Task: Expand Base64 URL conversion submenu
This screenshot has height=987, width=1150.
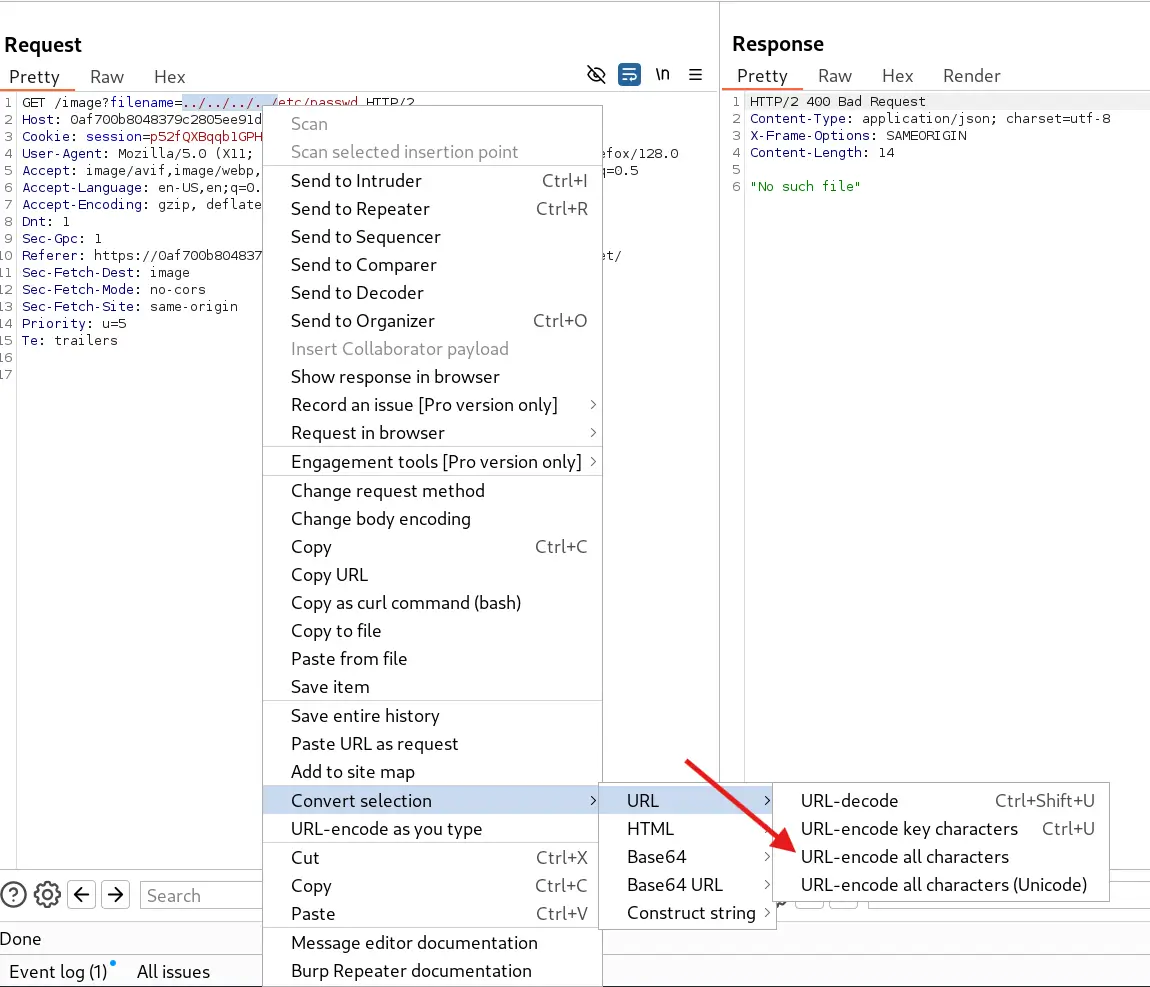Action: 687,884
